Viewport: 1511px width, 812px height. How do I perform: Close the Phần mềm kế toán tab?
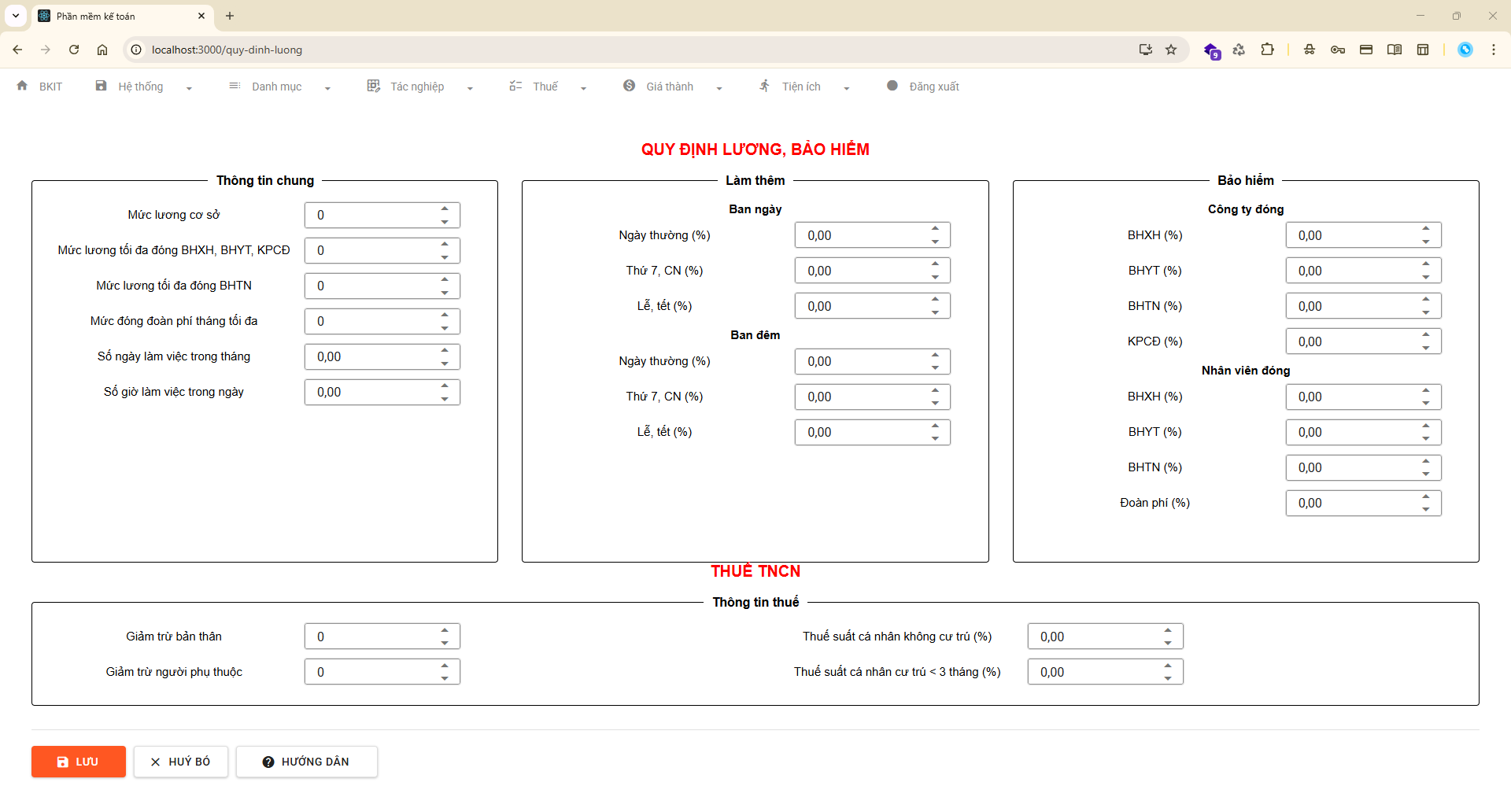click(x=201, y=16)
